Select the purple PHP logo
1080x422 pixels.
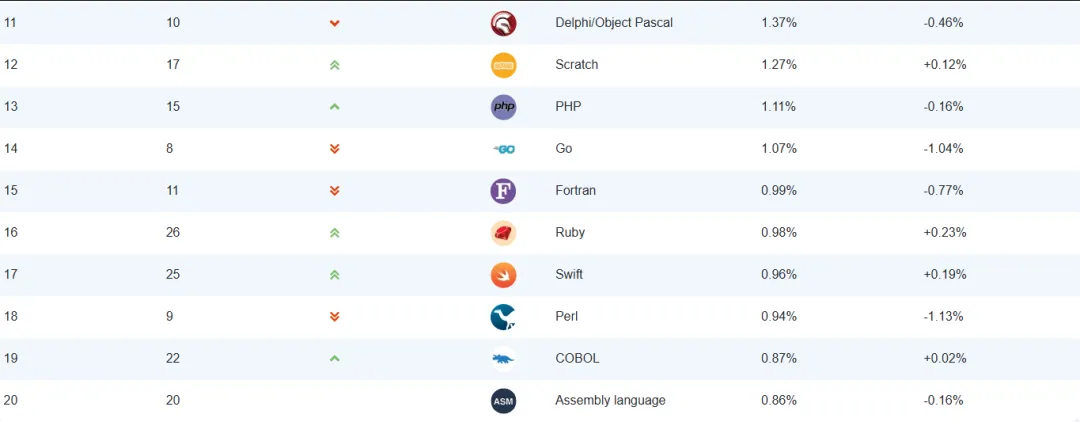tap(503, 107)
